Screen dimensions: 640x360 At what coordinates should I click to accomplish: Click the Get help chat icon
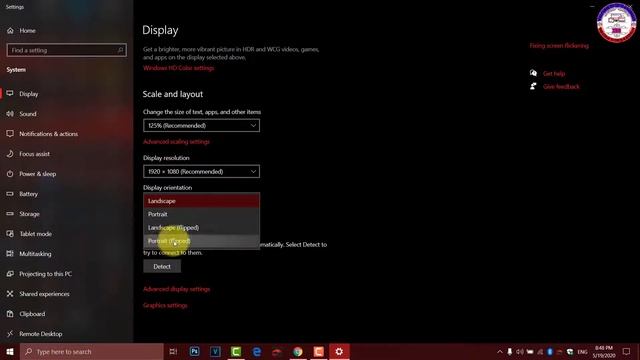tap(533, 73)
